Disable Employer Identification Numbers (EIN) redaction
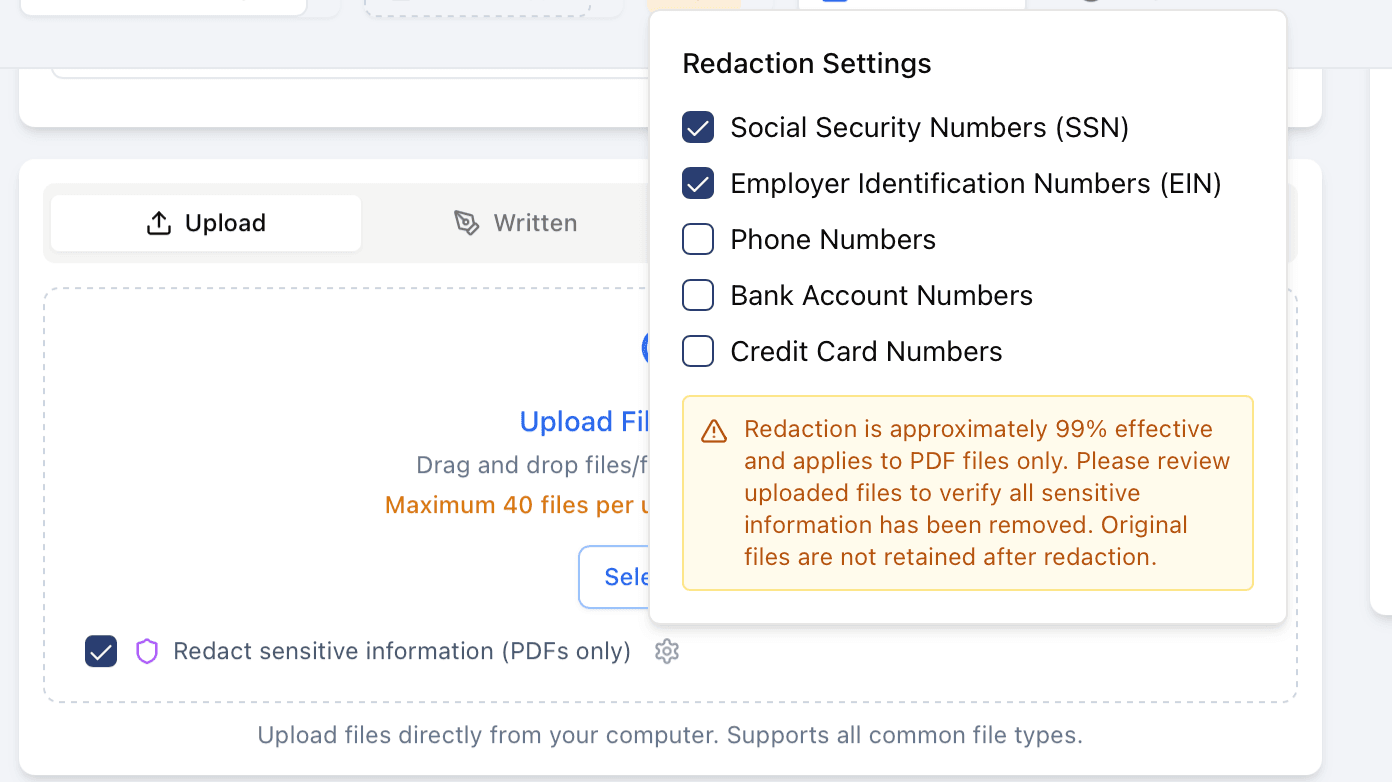 (x=698, y=183)
